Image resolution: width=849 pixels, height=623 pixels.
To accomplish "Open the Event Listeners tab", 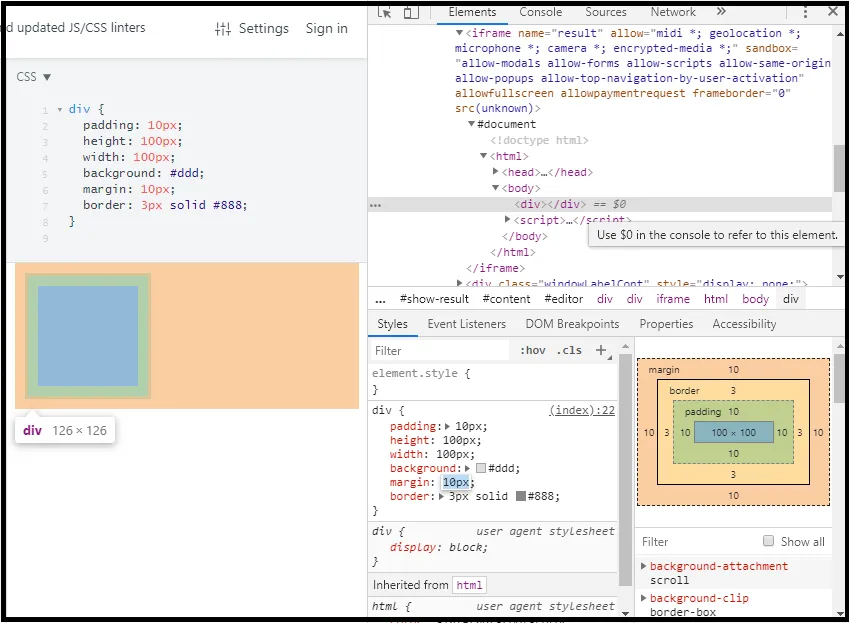I will 466,324.
